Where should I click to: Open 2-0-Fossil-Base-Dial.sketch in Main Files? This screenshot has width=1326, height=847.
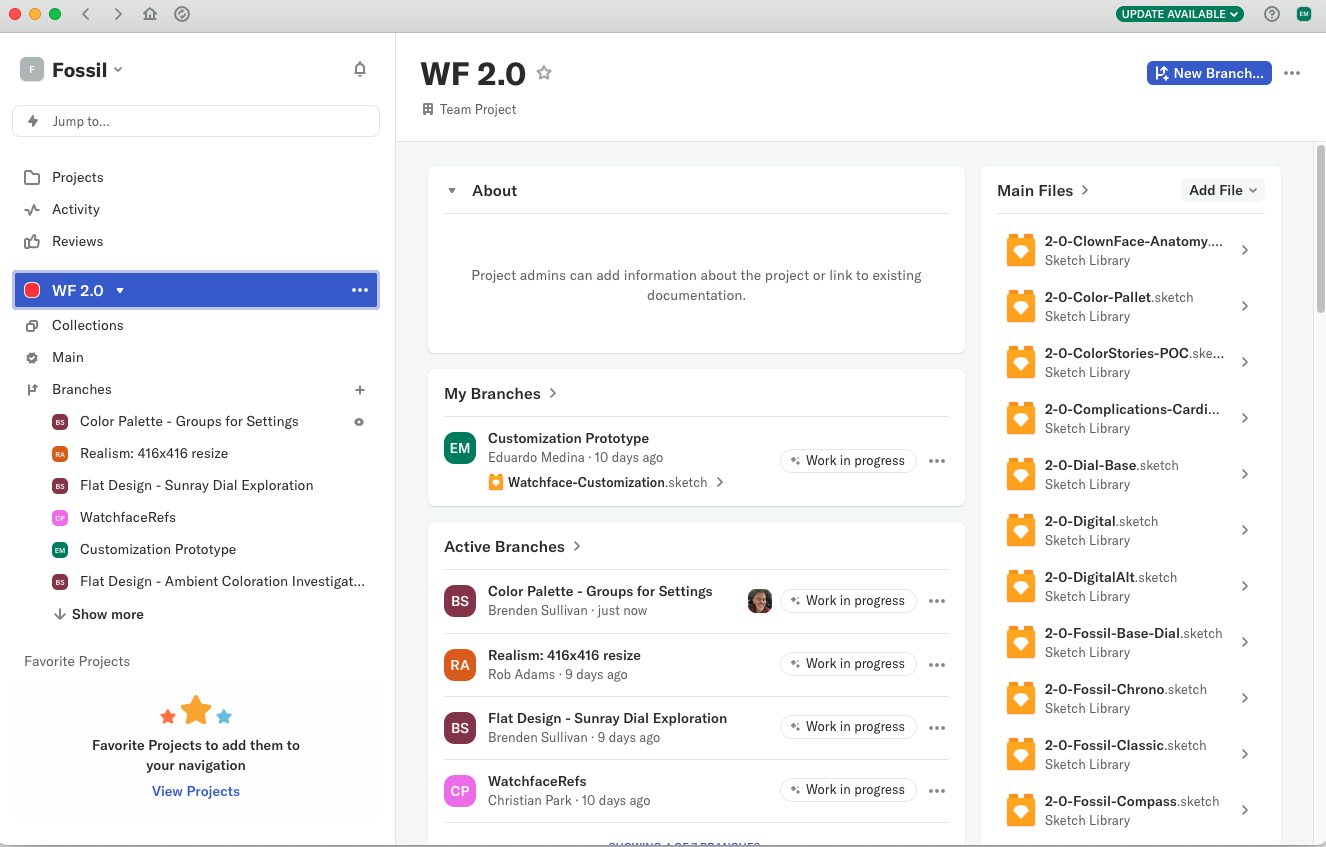(1130, 642)
